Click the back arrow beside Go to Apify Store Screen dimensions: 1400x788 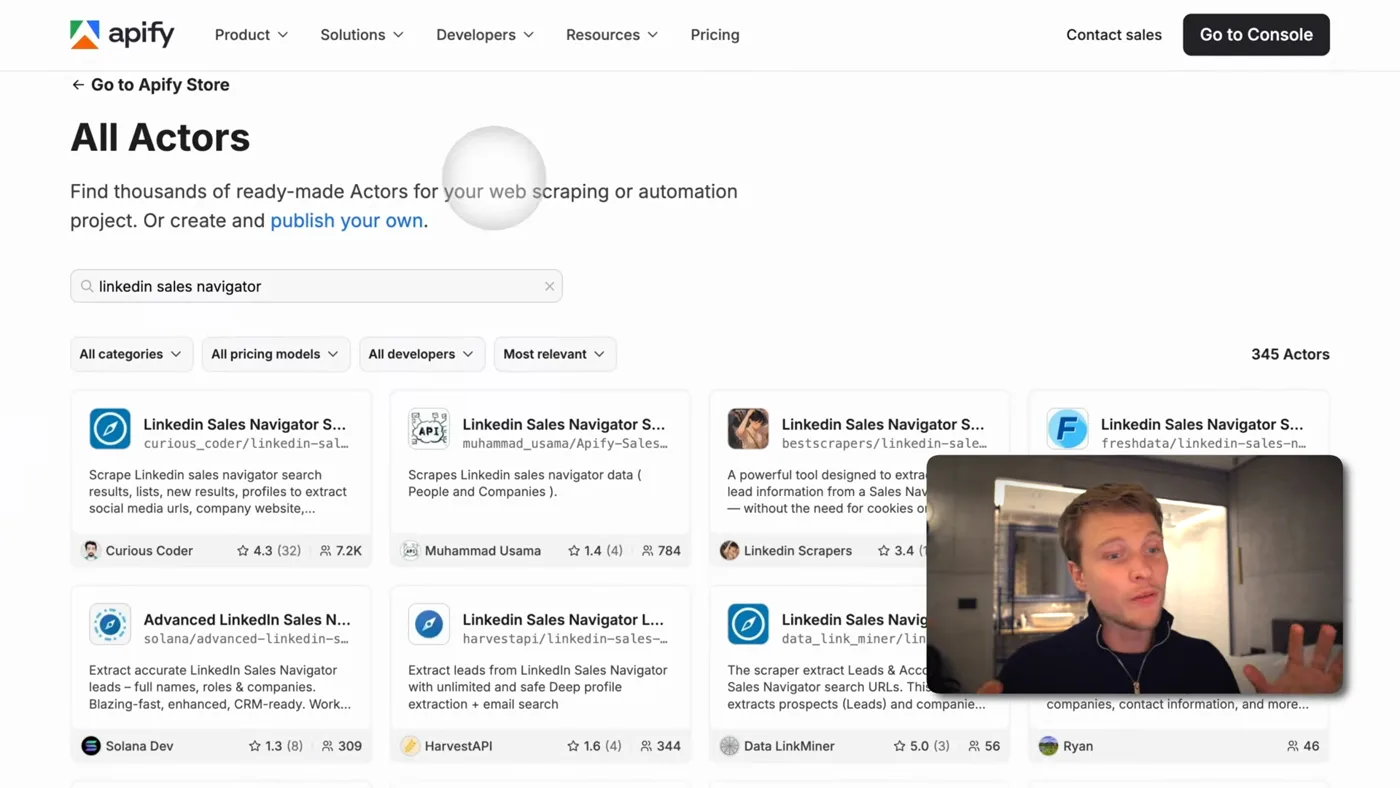pyautogui.click(x=77, y=85)
